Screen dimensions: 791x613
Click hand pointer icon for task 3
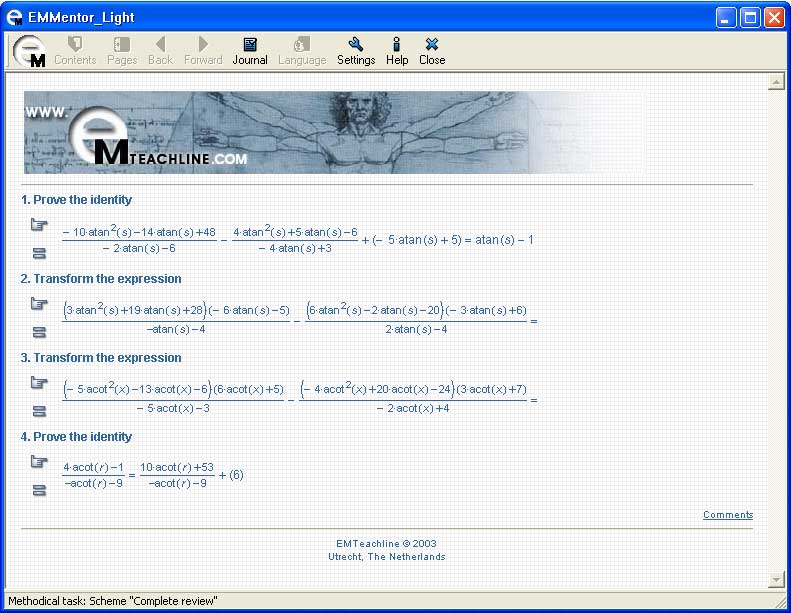click(39, 383)
